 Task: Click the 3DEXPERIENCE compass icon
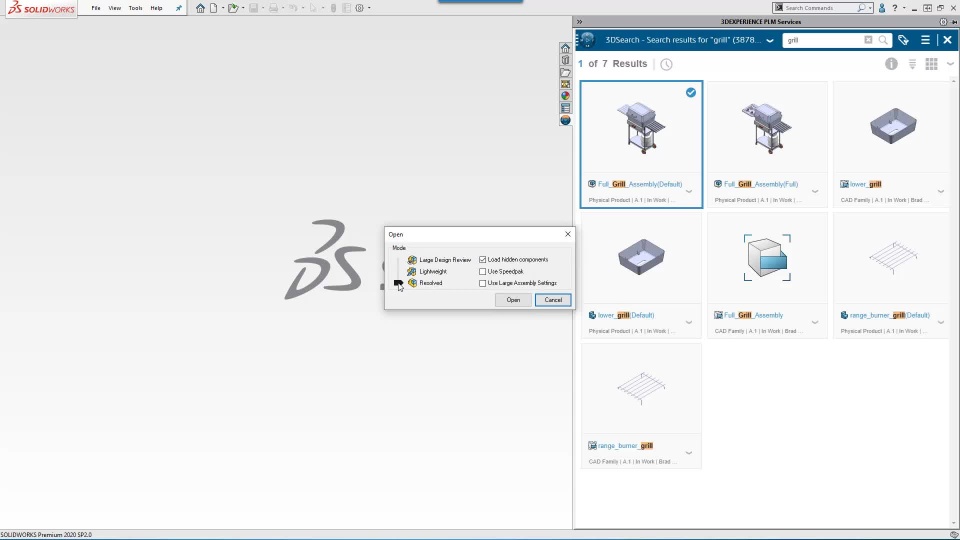(x=587, y=40)
